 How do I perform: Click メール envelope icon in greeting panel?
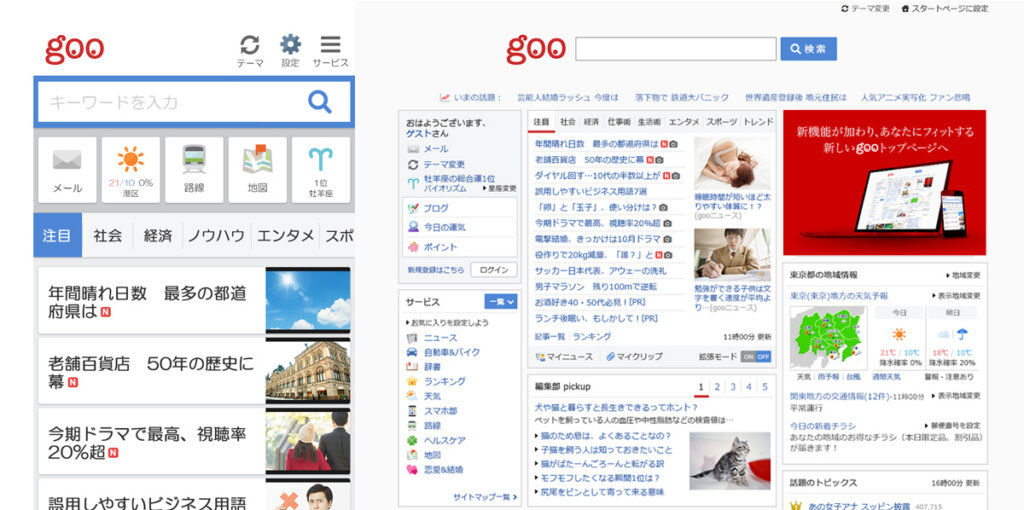point(413,149)
